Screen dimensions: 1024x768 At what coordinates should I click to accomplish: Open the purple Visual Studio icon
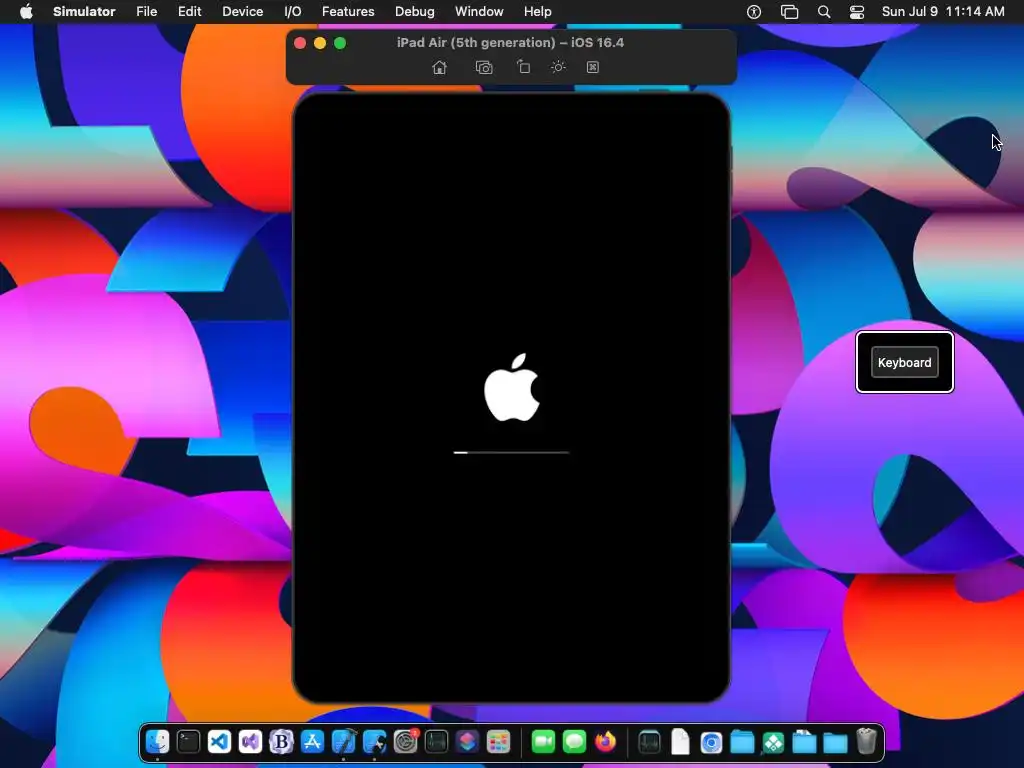tap(250, 742)
